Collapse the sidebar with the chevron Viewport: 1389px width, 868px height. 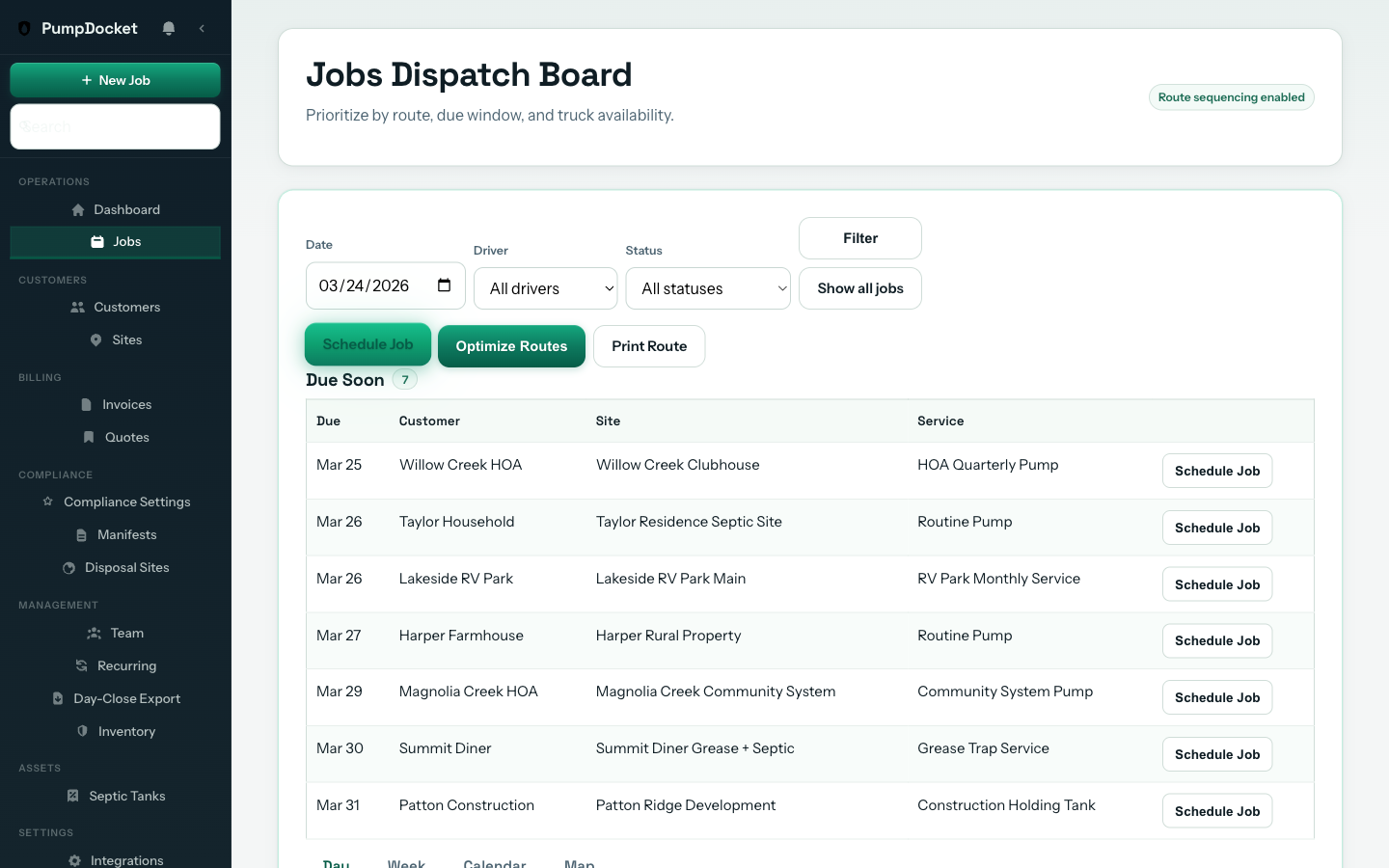coord(202,28)
